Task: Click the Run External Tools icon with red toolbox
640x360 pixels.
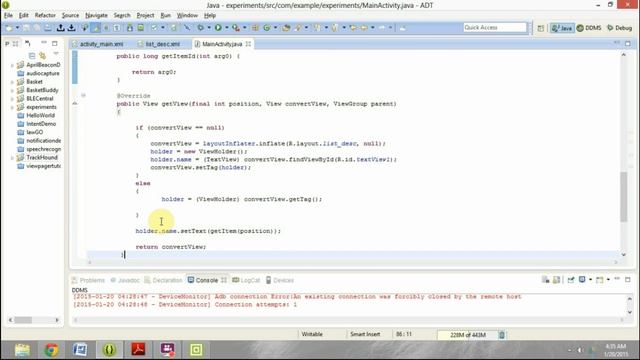Action: click(x=236, y=28)
